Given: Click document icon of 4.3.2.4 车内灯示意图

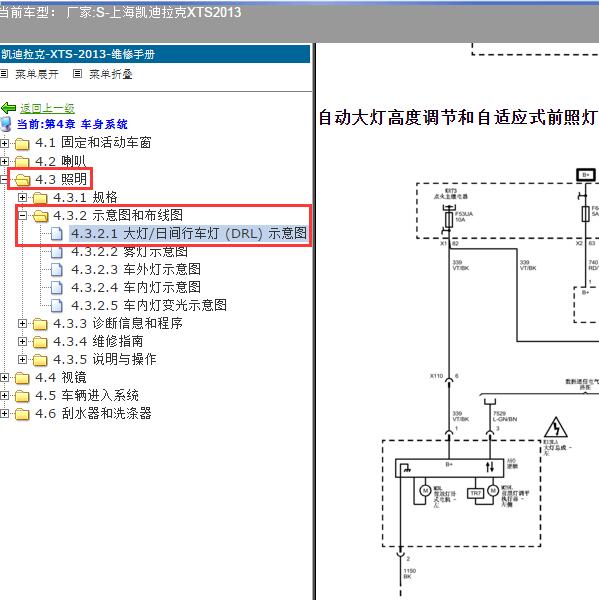Looking at the screenshot, I should point(57,287).
